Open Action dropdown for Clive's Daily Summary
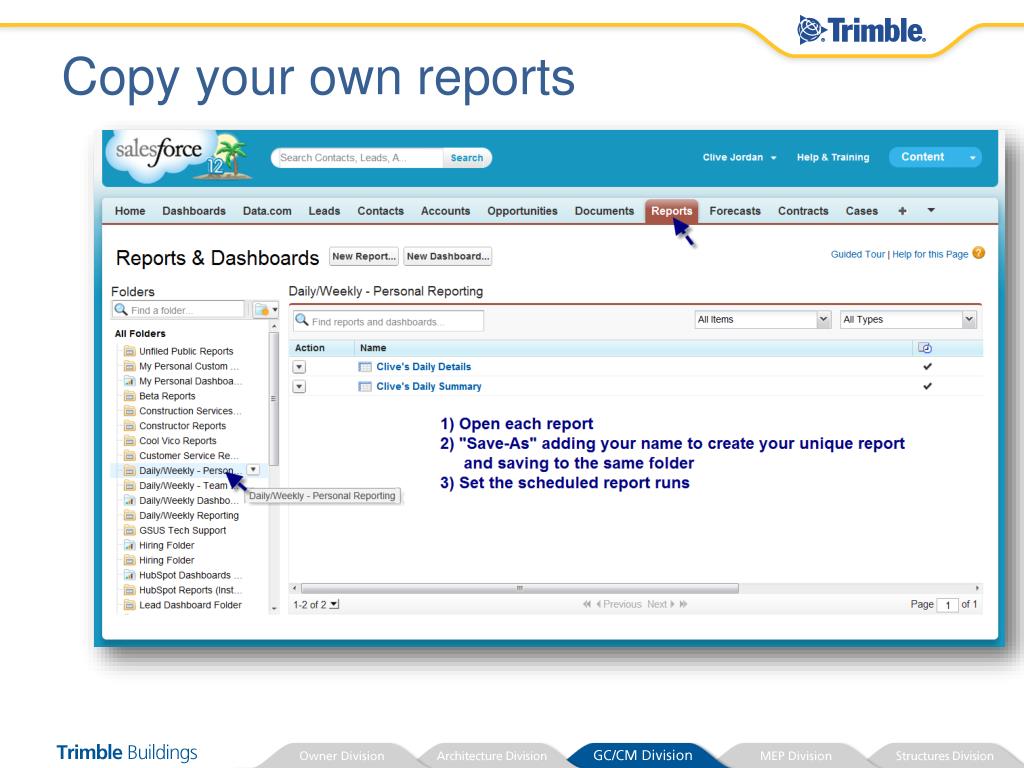The image size is (1024, 768). tap(299, 387)
